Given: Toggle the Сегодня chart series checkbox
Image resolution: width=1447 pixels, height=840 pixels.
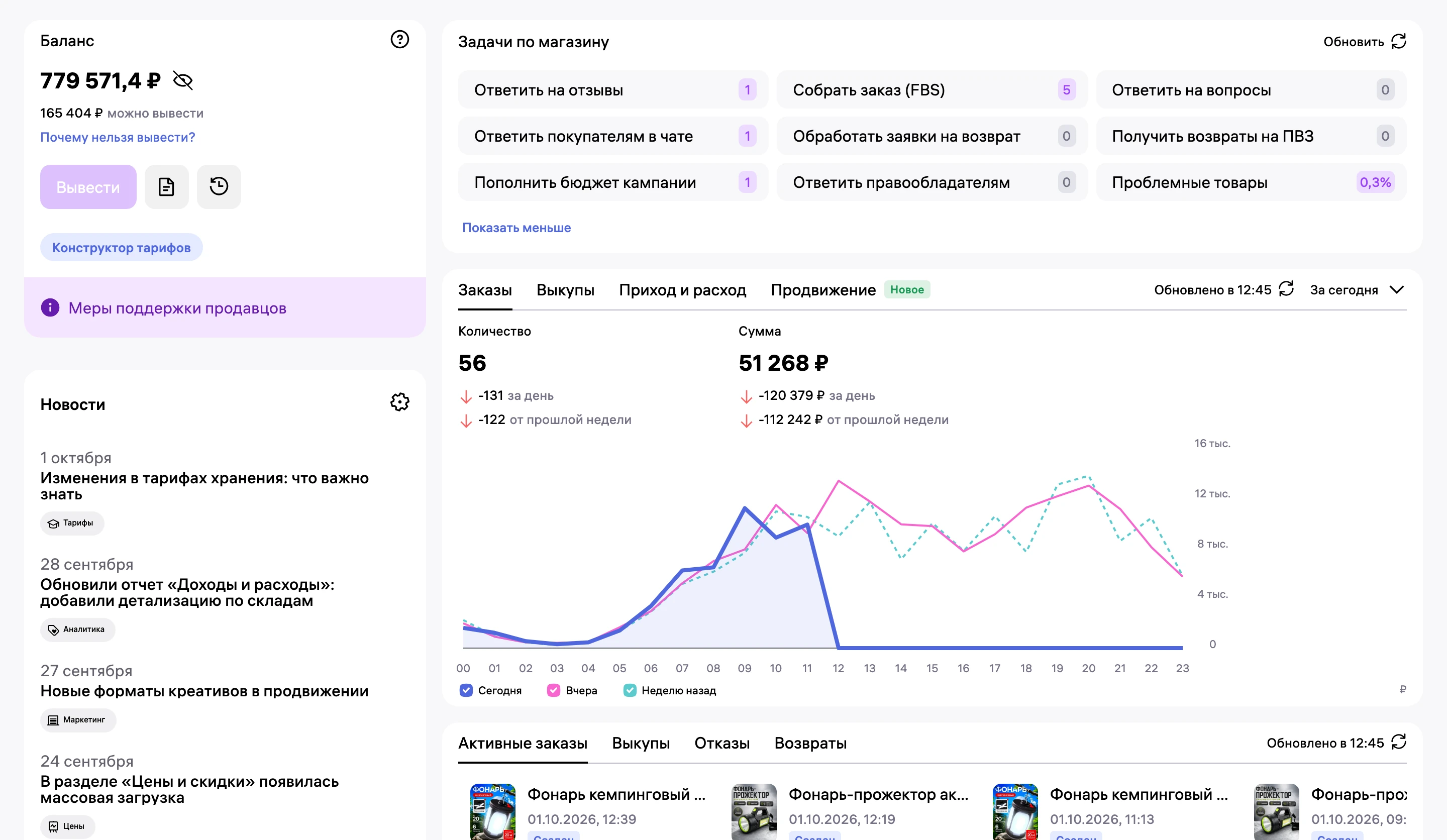Looking at the screenshot, I should coord(466,690).
